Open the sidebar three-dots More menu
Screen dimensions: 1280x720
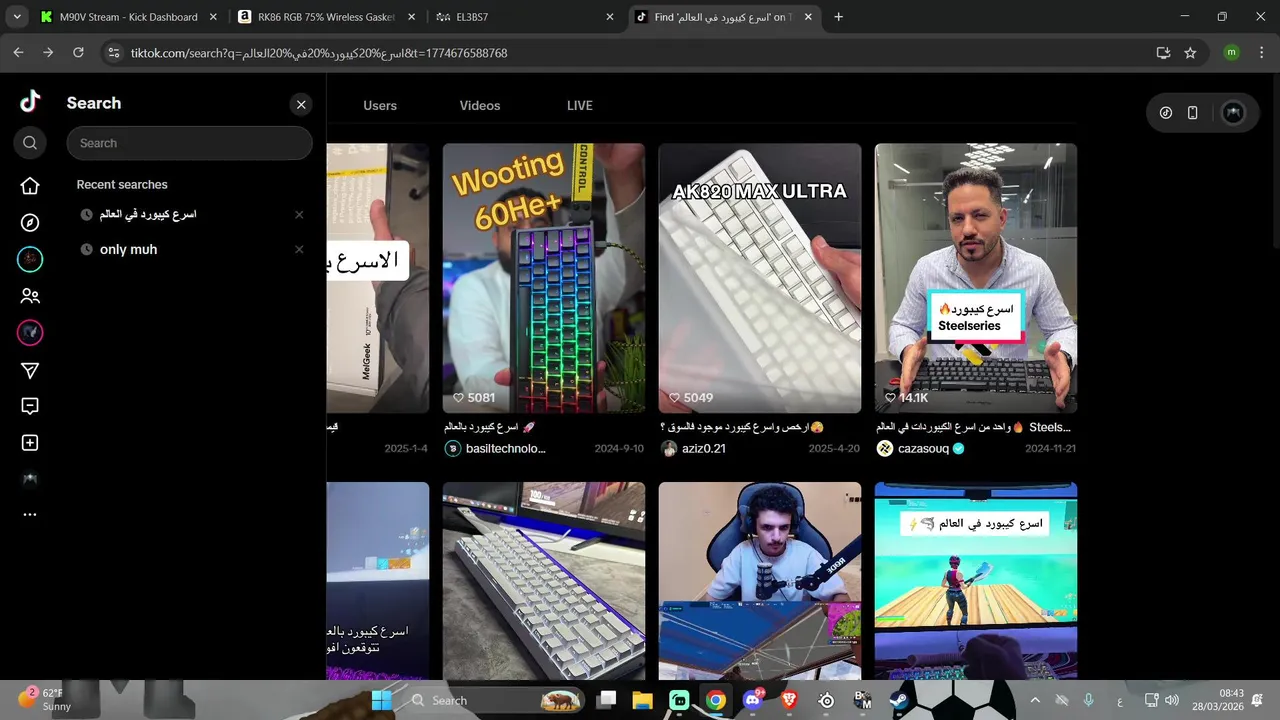click(30, 514)
